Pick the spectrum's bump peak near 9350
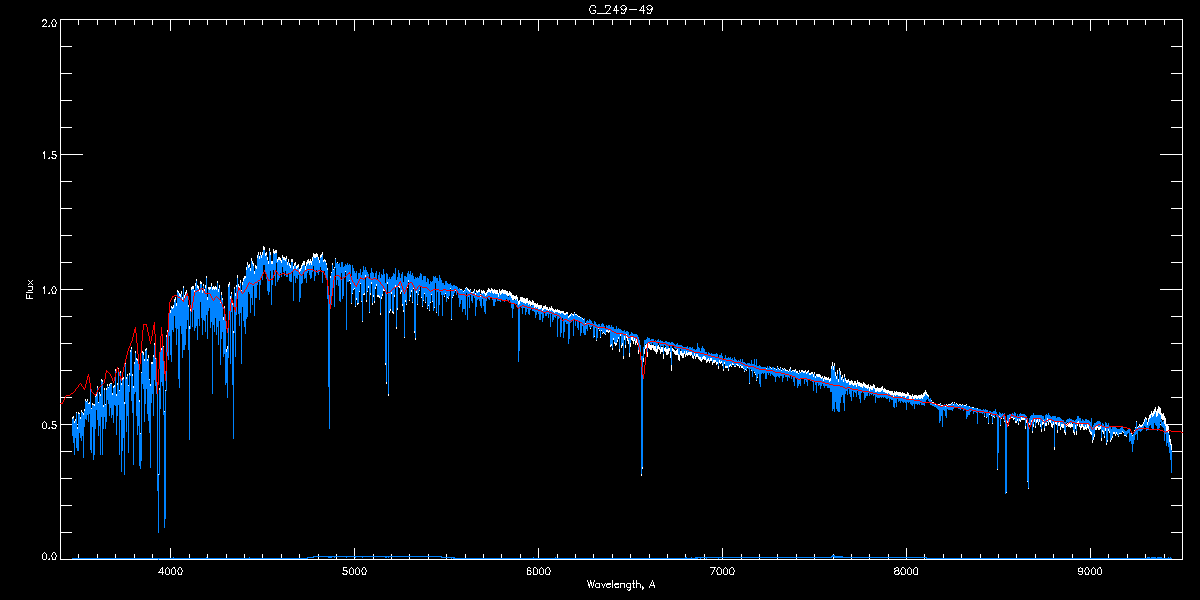 click(1157, 410)
